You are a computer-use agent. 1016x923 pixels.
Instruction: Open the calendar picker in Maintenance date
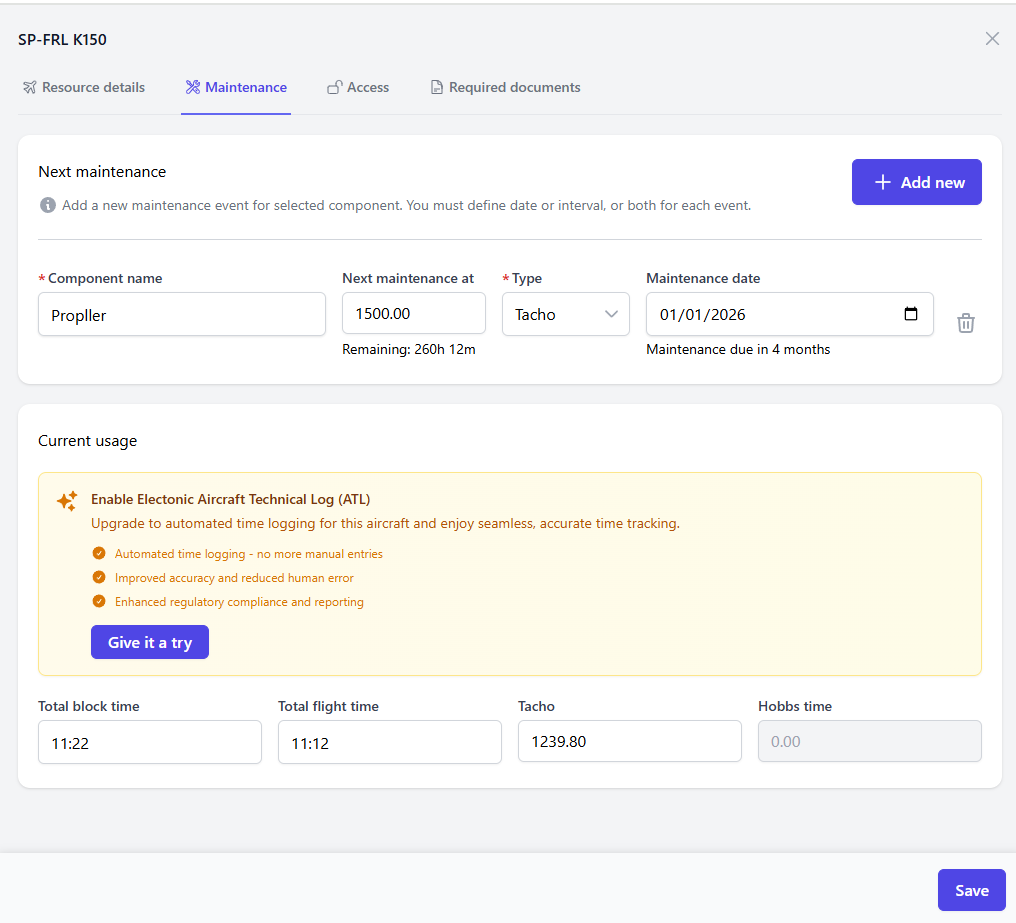click(910, 314)
